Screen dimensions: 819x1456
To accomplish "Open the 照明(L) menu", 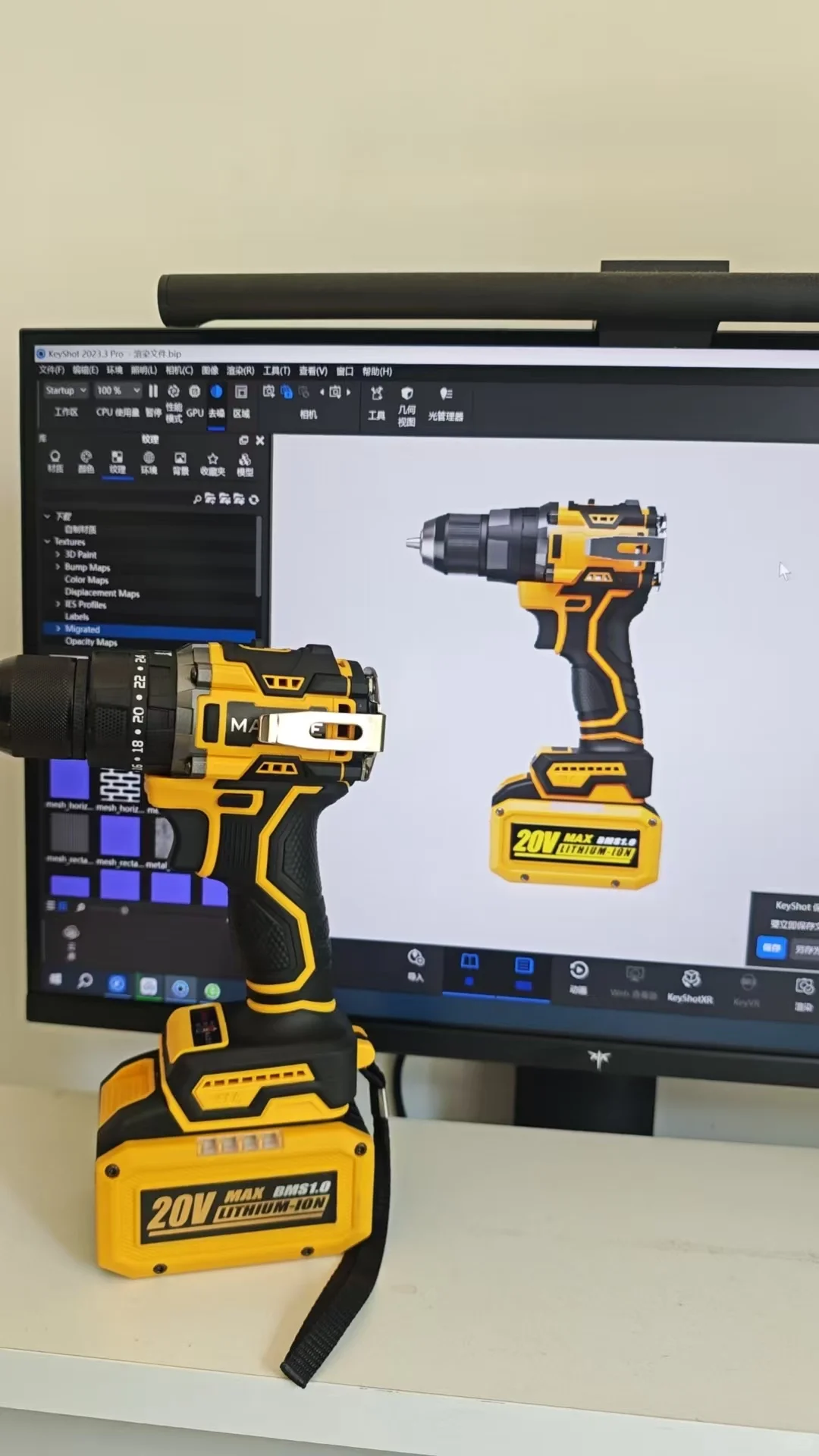I will tap(143, 370).
